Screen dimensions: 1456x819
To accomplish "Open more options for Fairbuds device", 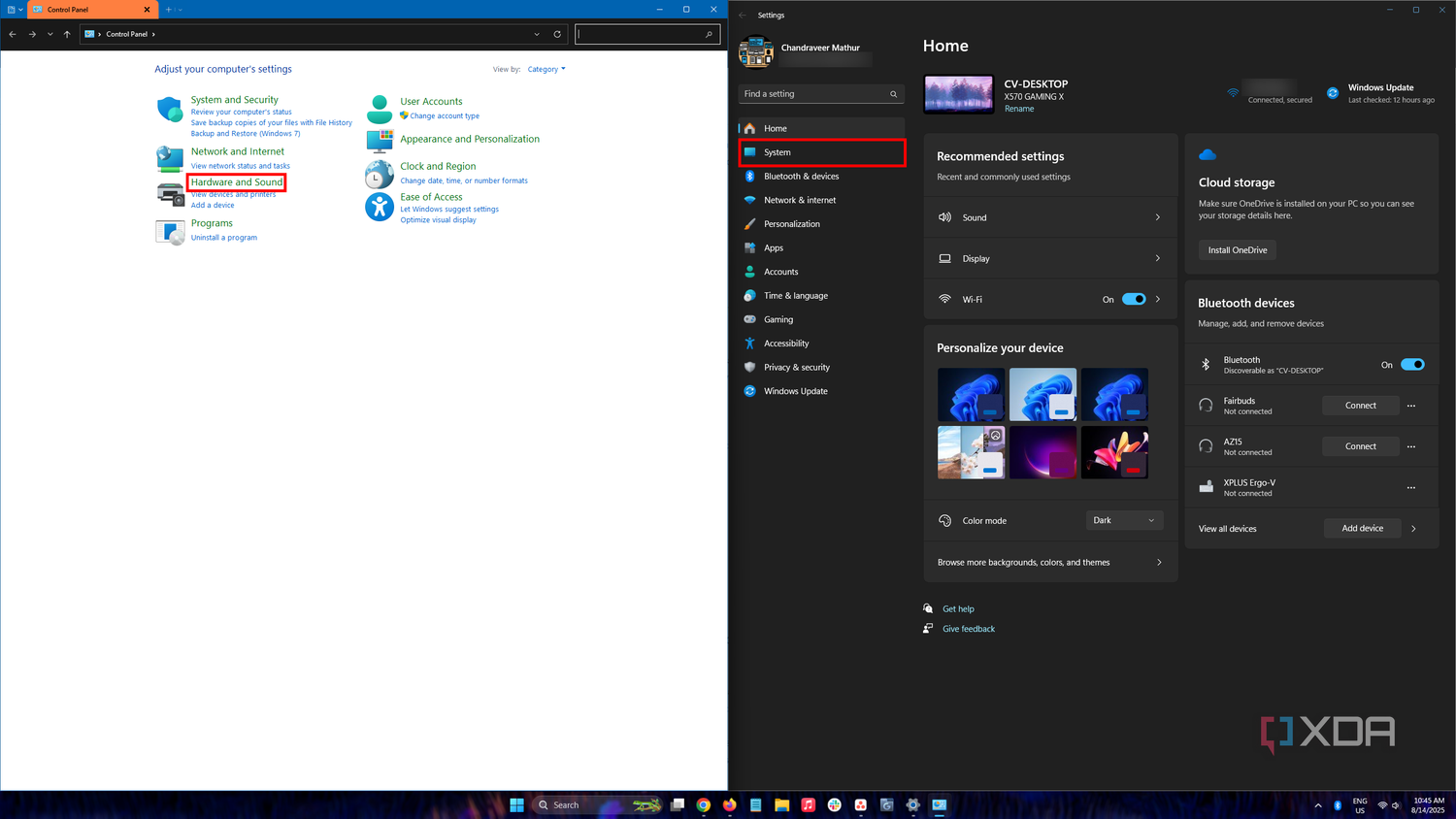I will (1411, 406).
